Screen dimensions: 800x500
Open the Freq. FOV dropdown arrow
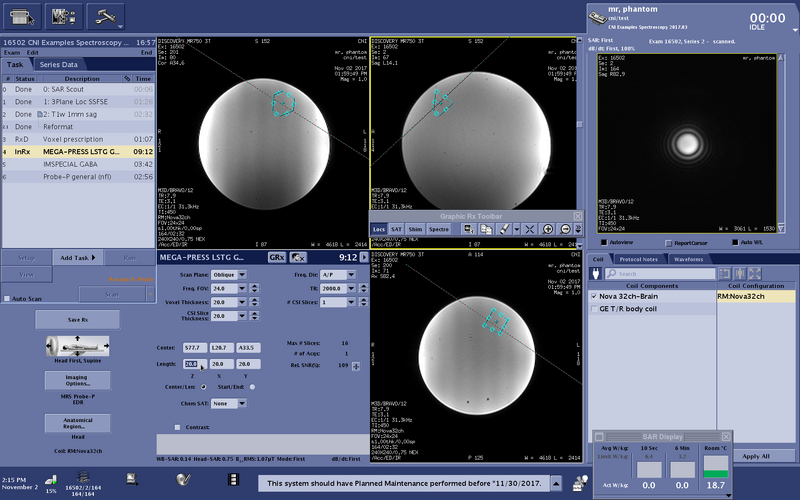[x=242, y=288]
